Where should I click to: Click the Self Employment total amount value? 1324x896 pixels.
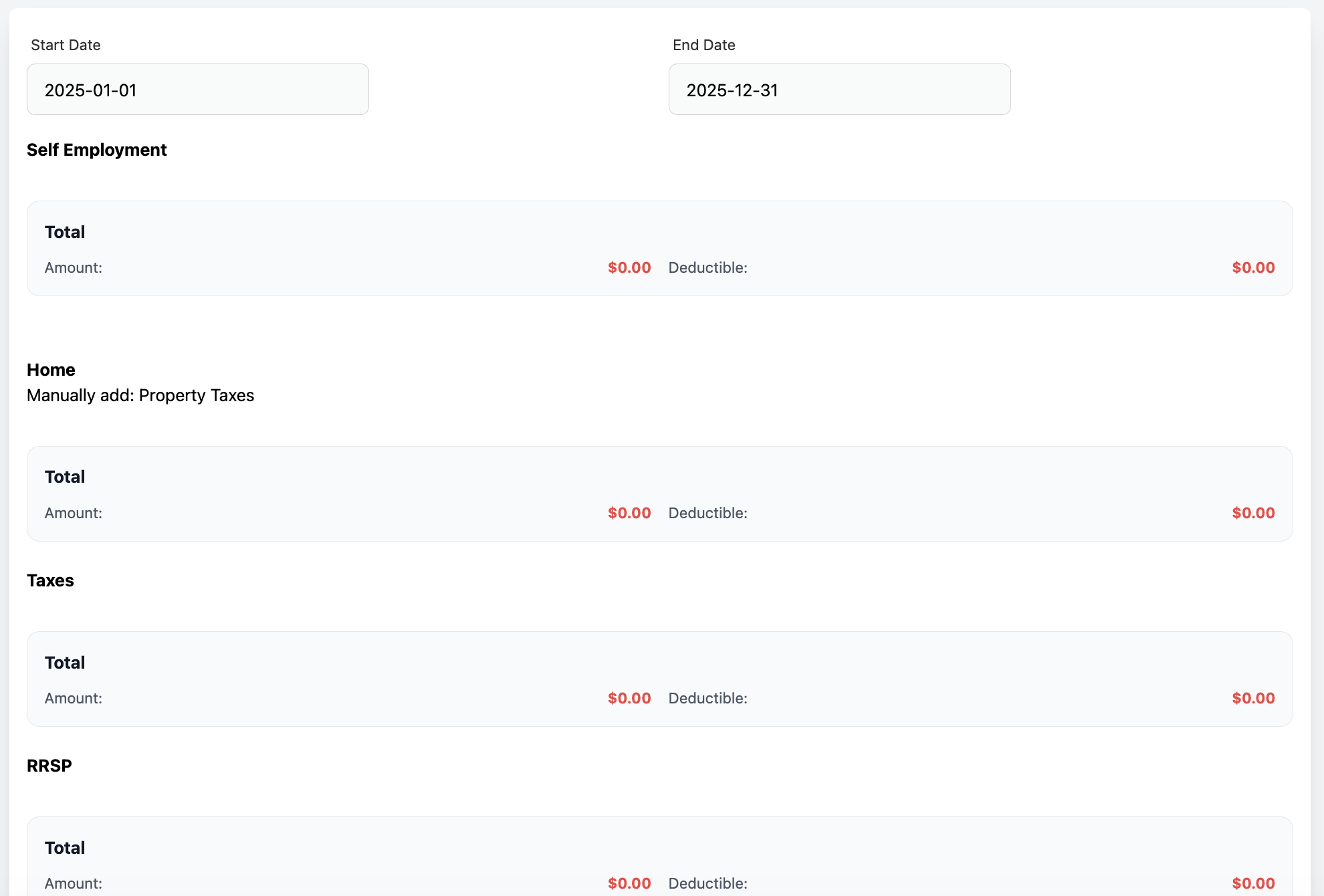[629, 267]
